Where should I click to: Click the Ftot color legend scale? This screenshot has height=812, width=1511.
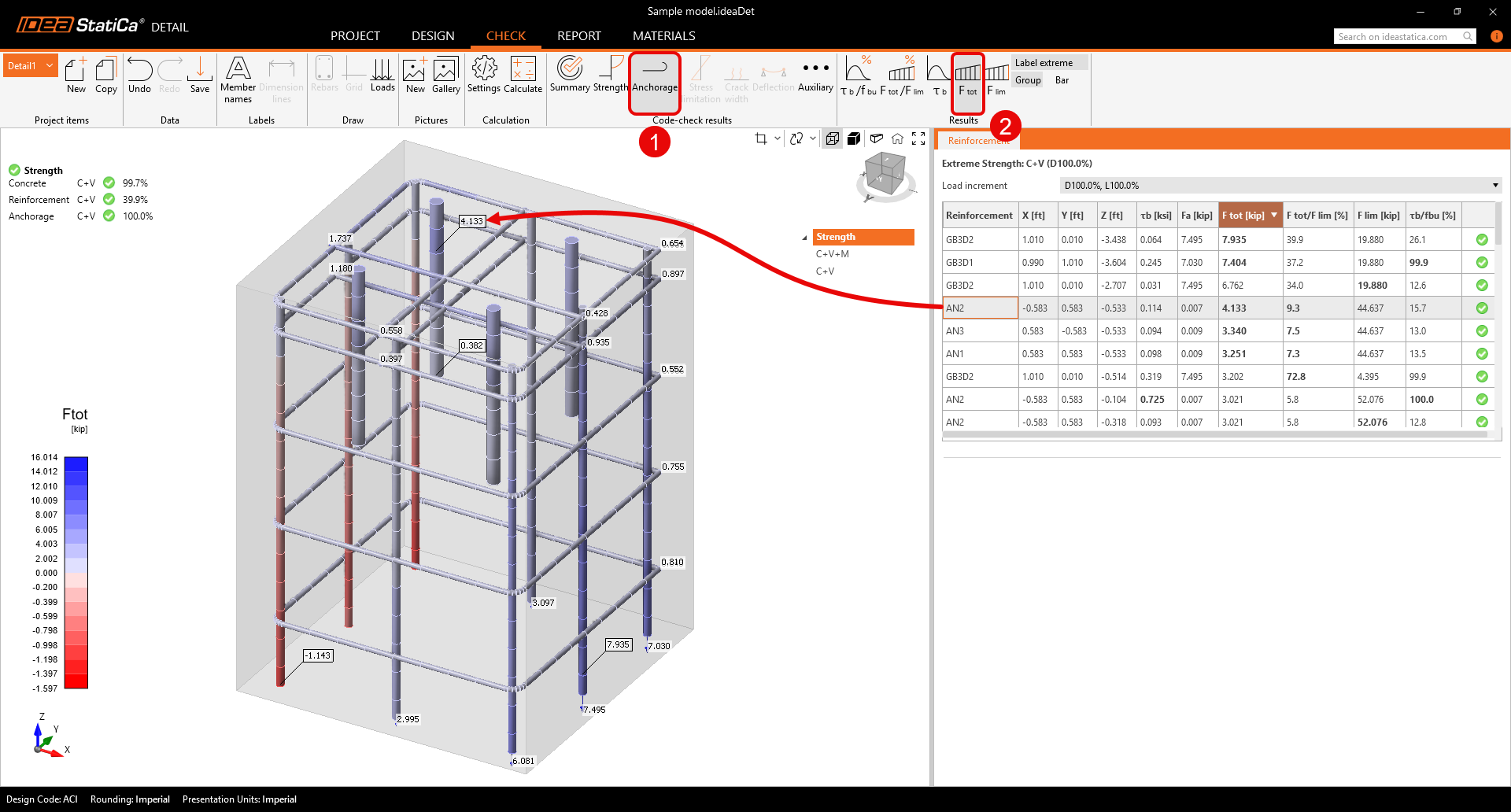pos(76,572)
